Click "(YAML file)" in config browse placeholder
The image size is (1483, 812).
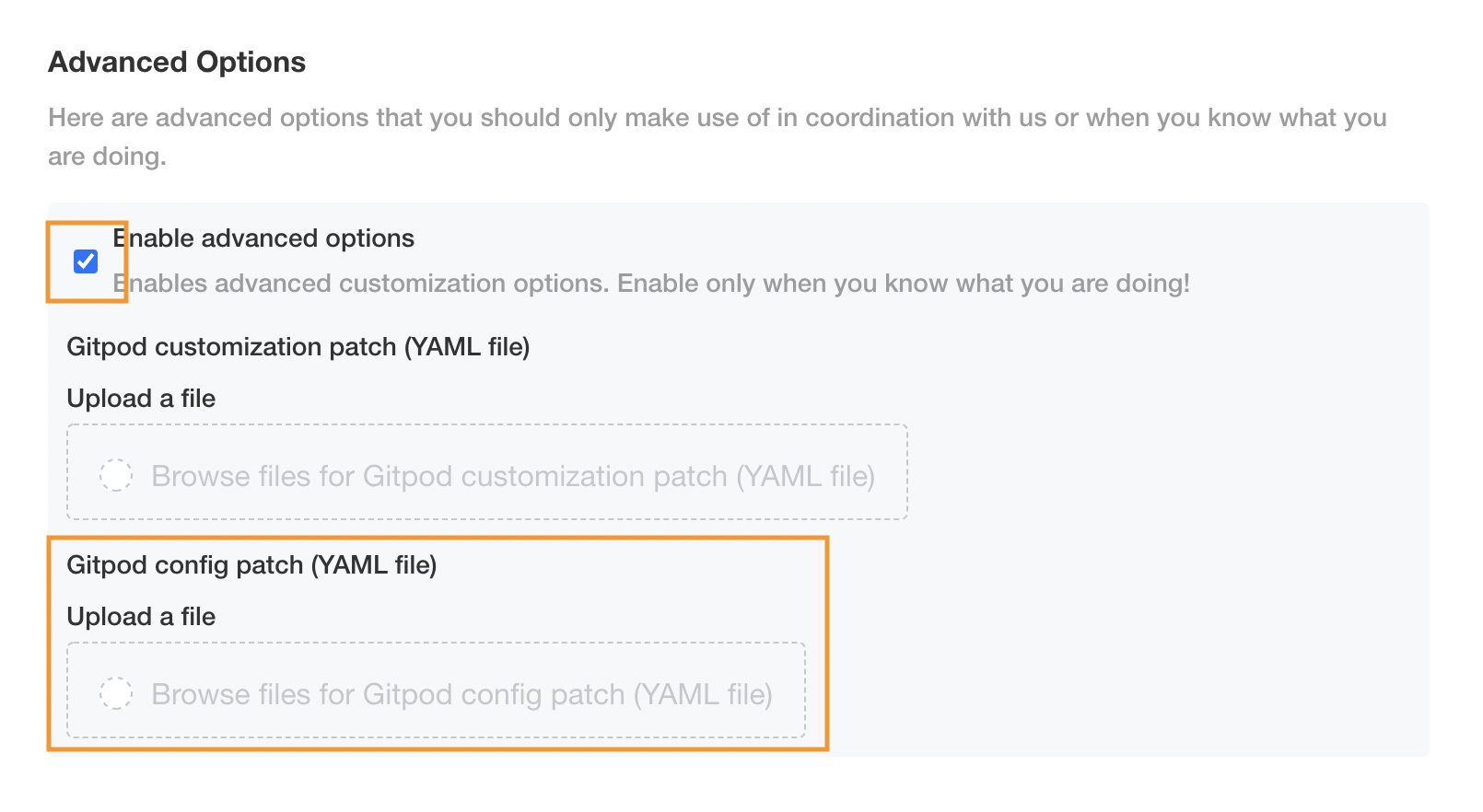pyautogui.click(x=703, y=694)
